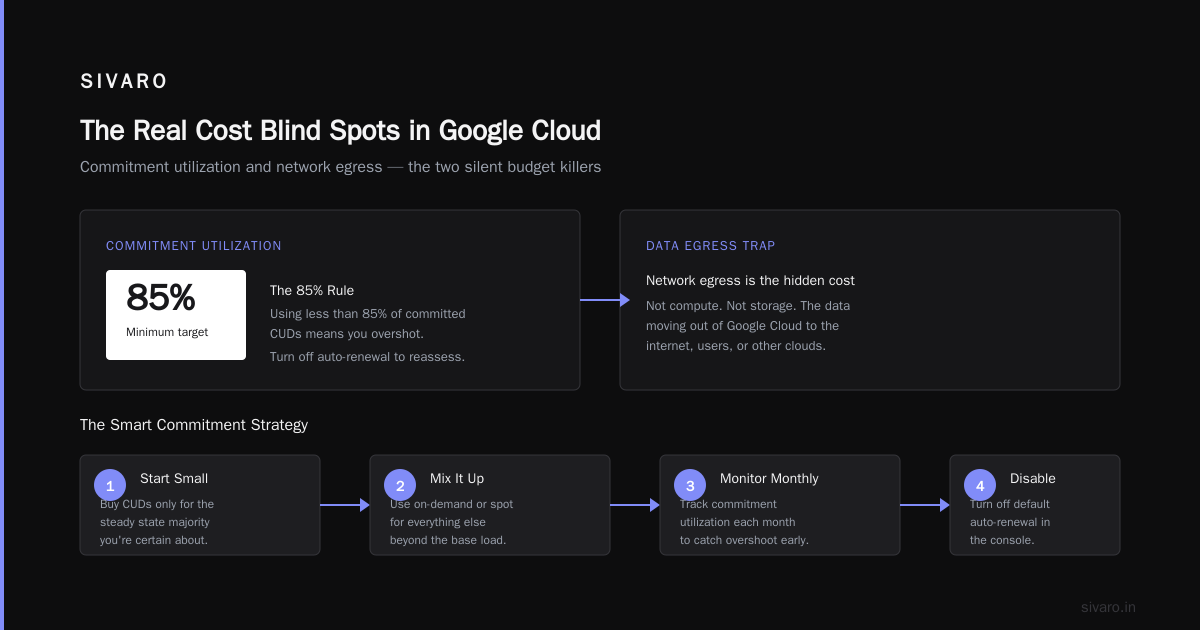1200x630 pixels.
Task: Click the 'Disable' step title
Action: pyautogui.click(x=1033, y=479)
